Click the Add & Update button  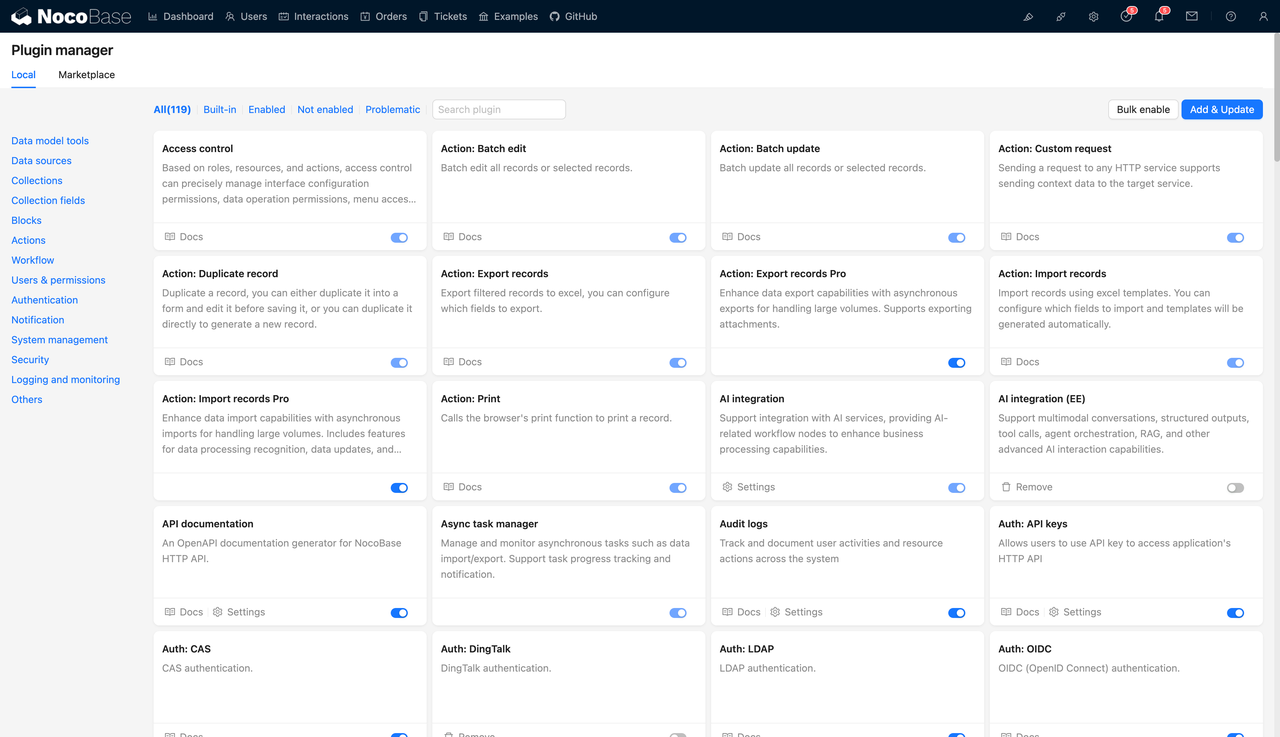coord(1222,110)
